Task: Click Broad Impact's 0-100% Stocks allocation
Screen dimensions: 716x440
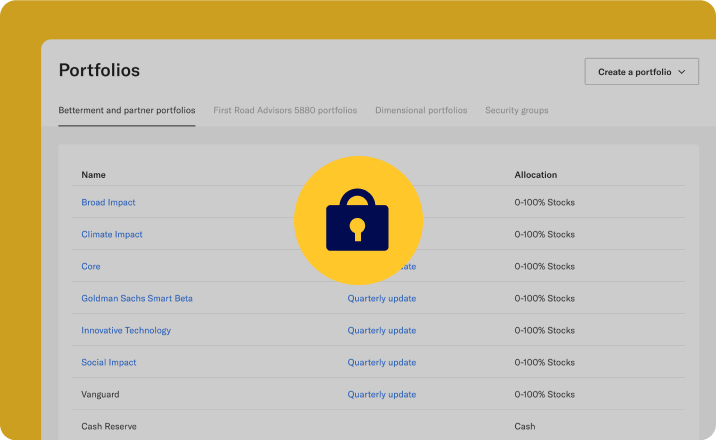Action: pos(544,202)
